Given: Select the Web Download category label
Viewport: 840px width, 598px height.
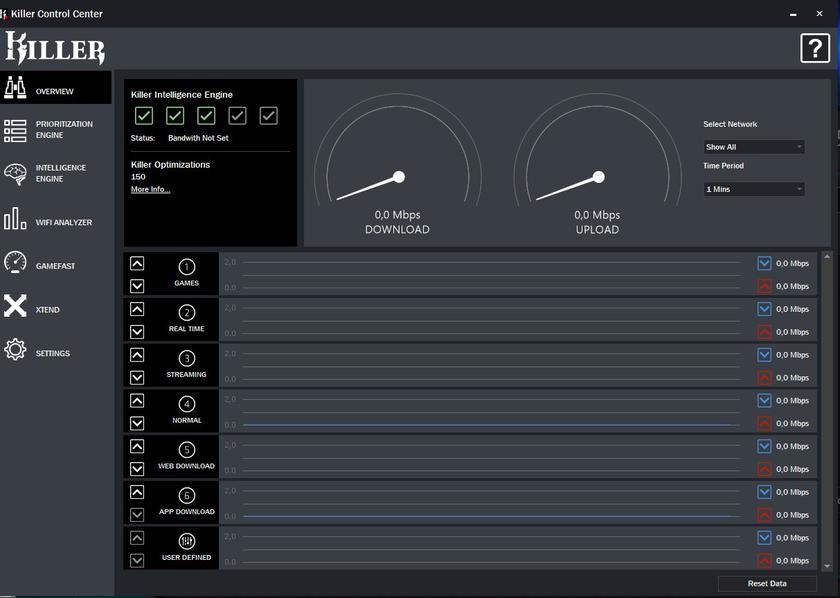Looking at the screenshot, I should pos(187,466).
